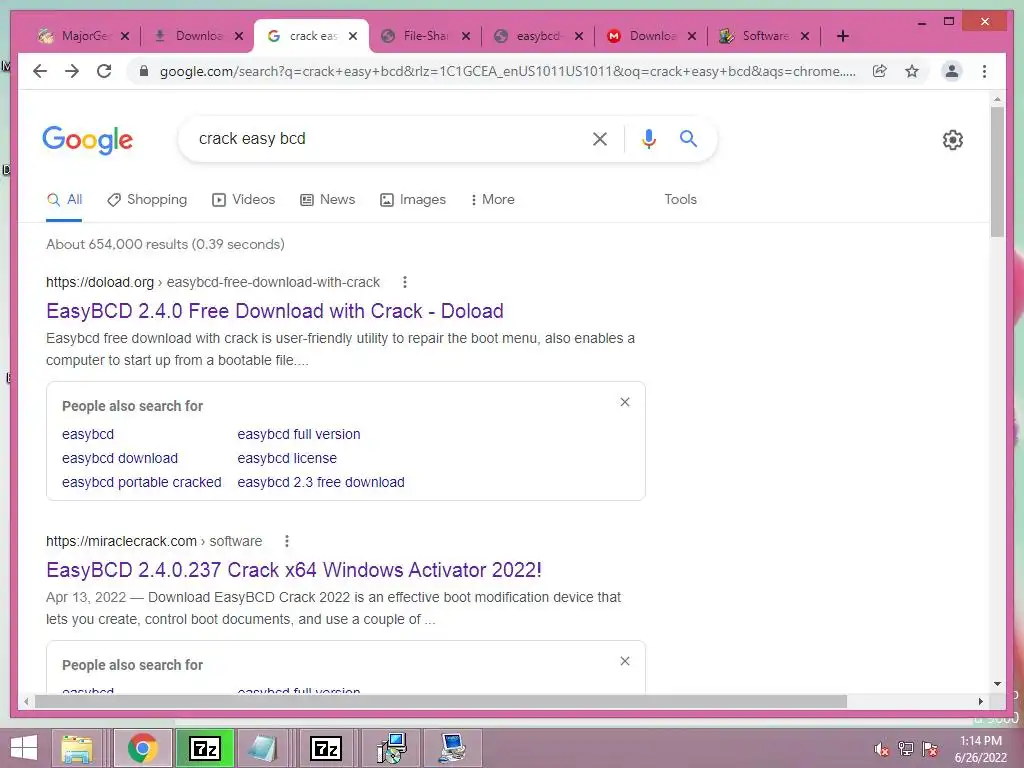Open Chrome's three-dot menu
The image size is (1024, 768).
point(984,71)
